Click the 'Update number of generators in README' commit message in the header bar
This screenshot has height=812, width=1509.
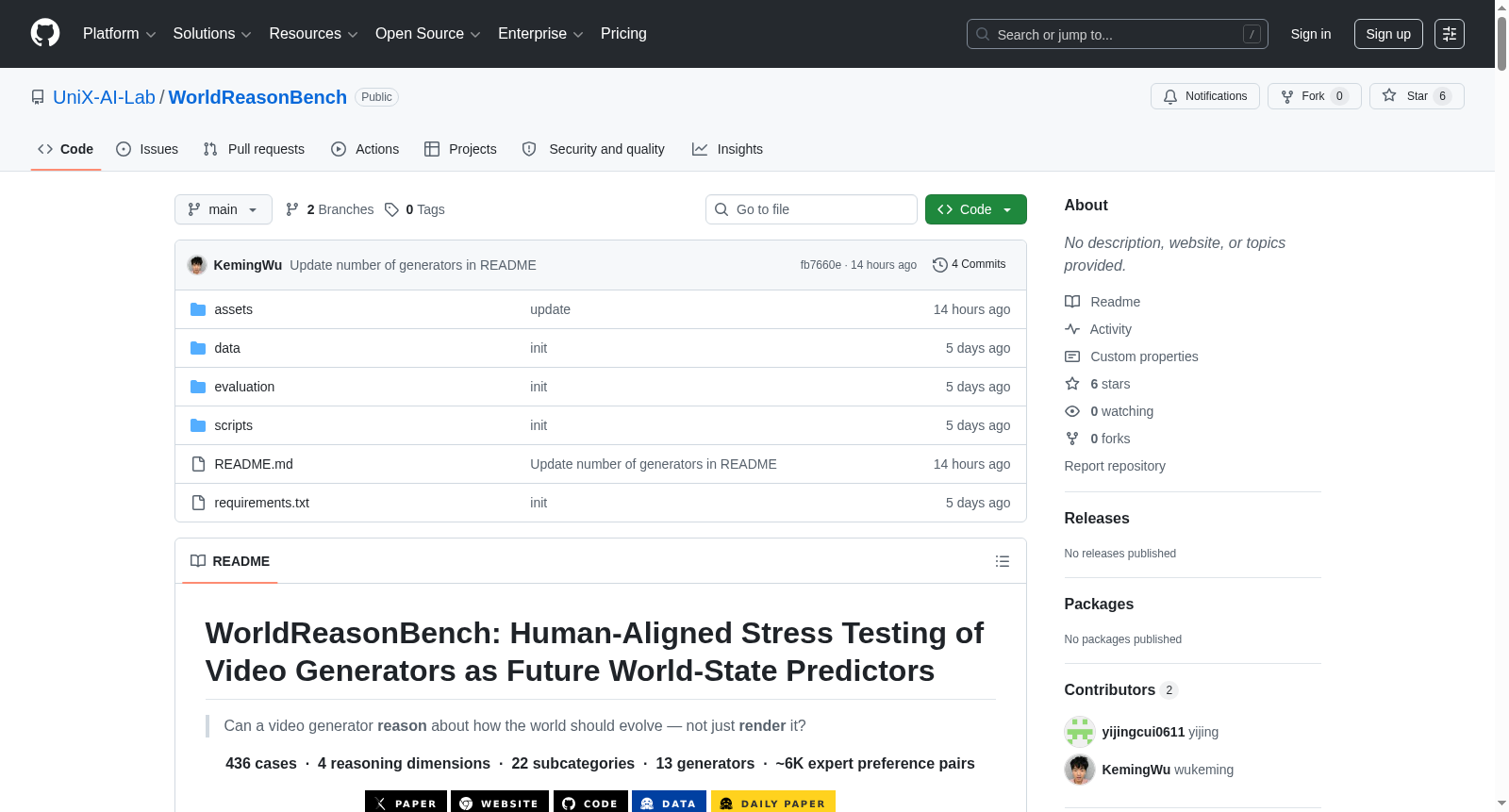pyautogui.click(x=413, y=265)
